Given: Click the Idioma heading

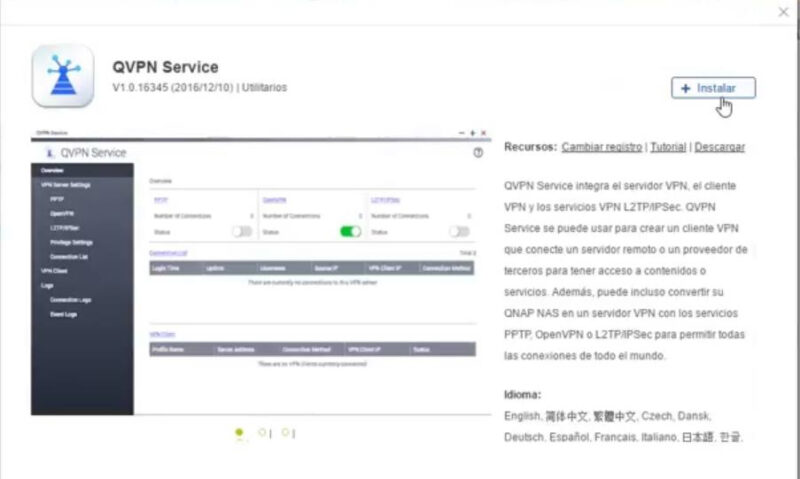Looking at the screenshot, I should (x=522, y=394).
